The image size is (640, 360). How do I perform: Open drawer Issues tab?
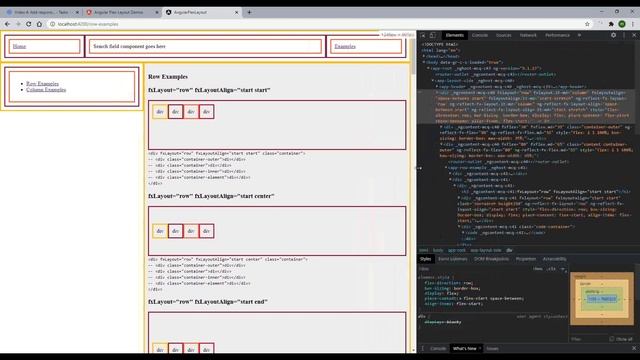point(492,349)
